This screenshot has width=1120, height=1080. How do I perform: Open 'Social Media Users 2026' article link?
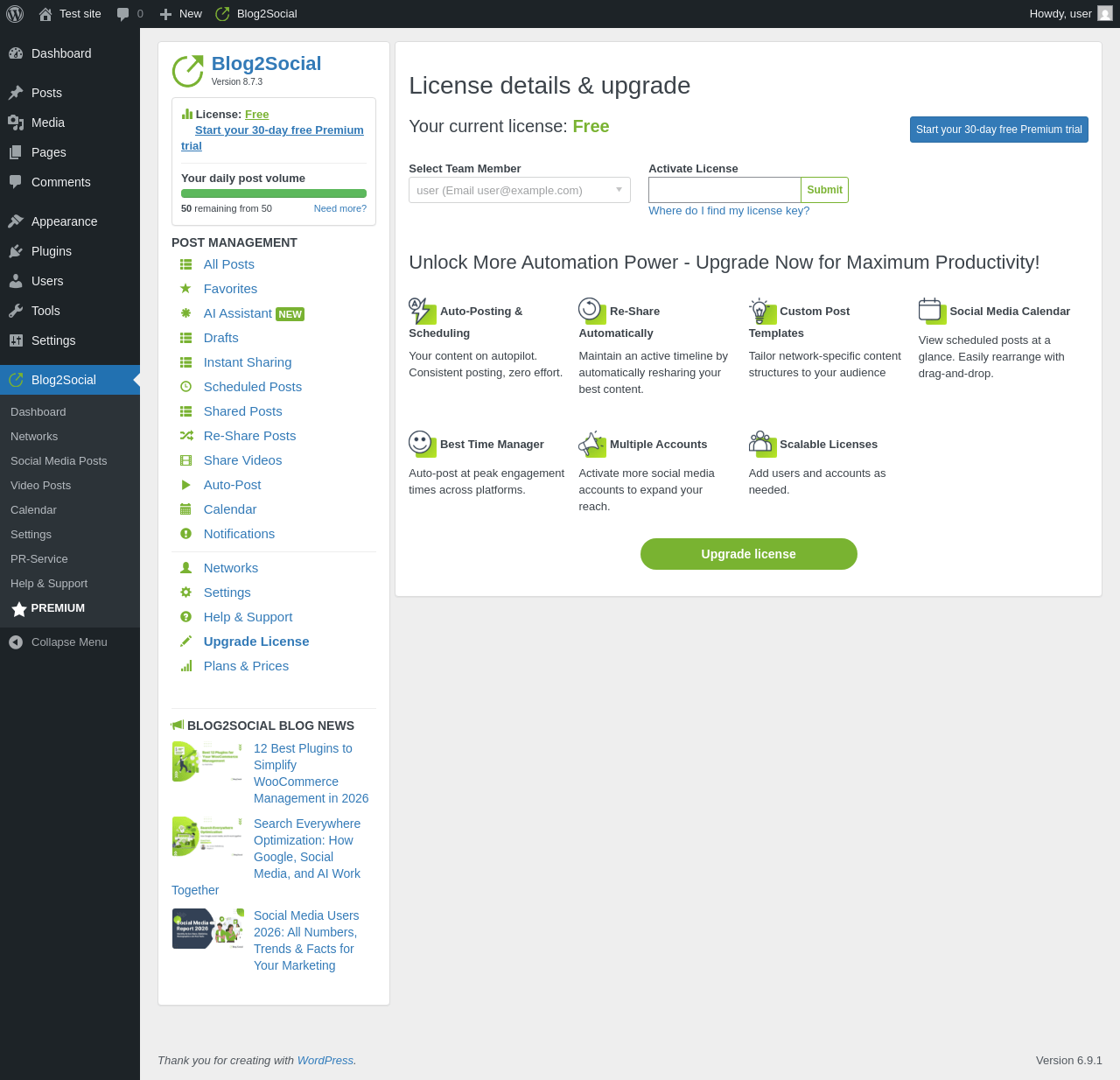[x=306, y=941]
